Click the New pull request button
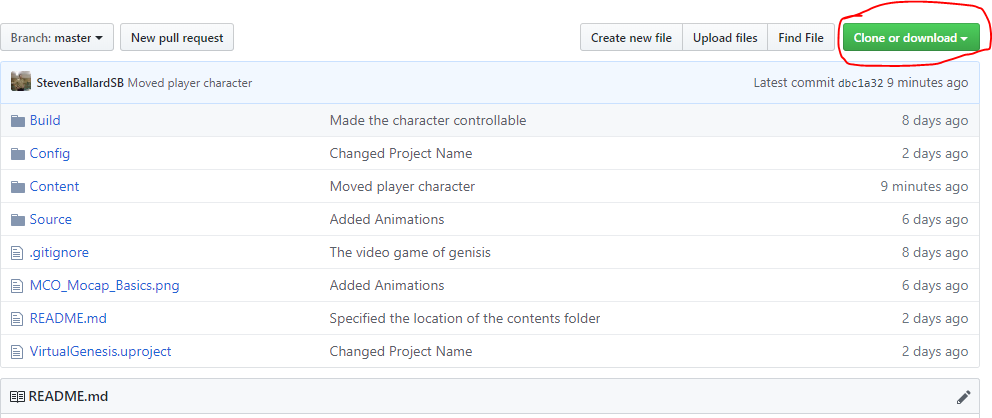Screen dimensions: 992x418 pyautogui.click(x=177, y=38)
